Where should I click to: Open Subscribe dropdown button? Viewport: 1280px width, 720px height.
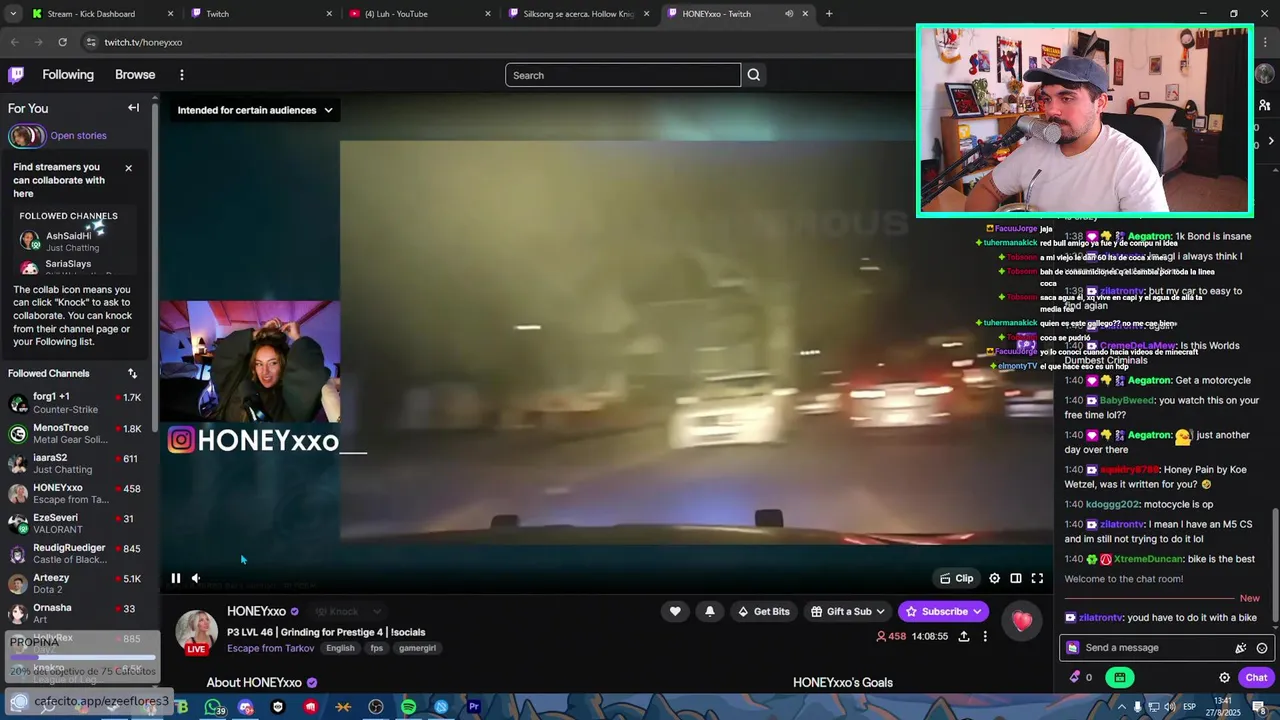pos(943,611)
